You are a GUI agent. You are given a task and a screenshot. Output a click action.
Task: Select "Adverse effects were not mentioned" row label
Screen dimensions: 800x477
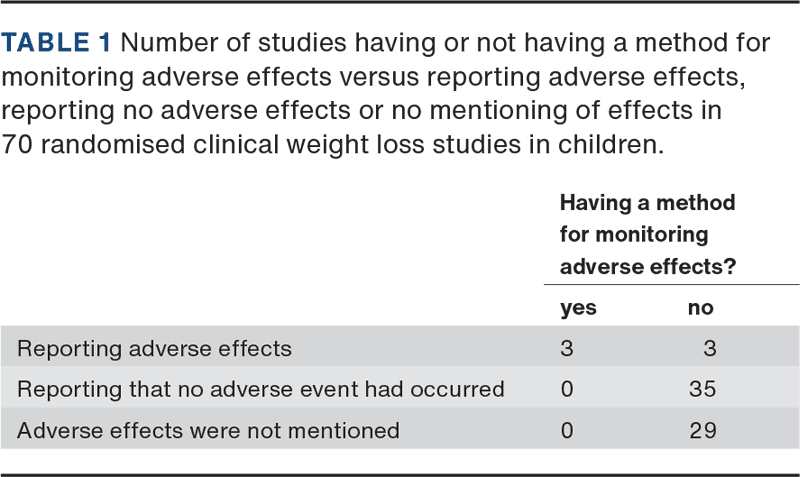209,431
